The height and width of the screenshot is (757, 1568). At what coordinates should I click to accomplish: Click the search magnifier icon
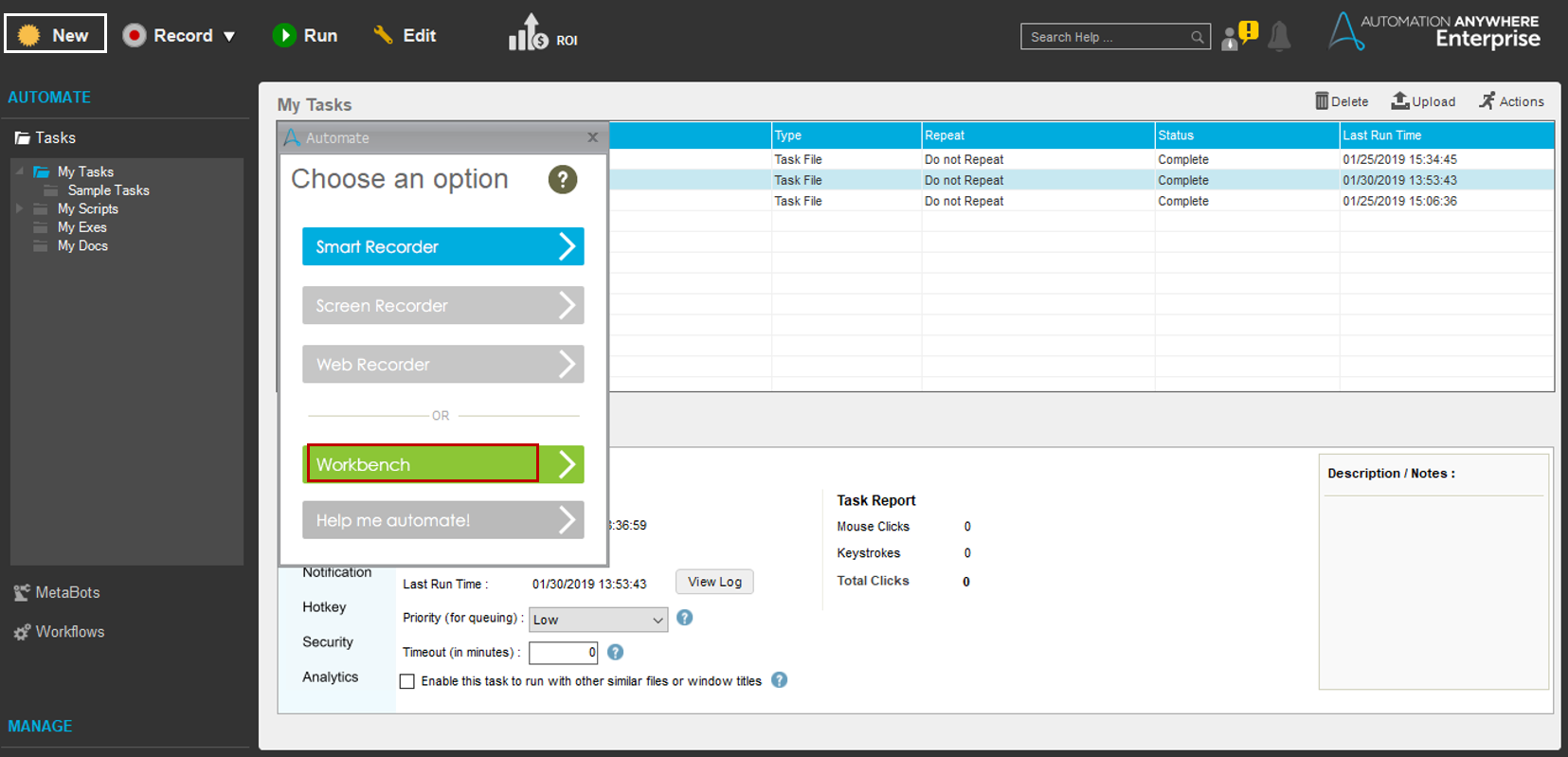pyautogui.click(x=1198, y=37)
